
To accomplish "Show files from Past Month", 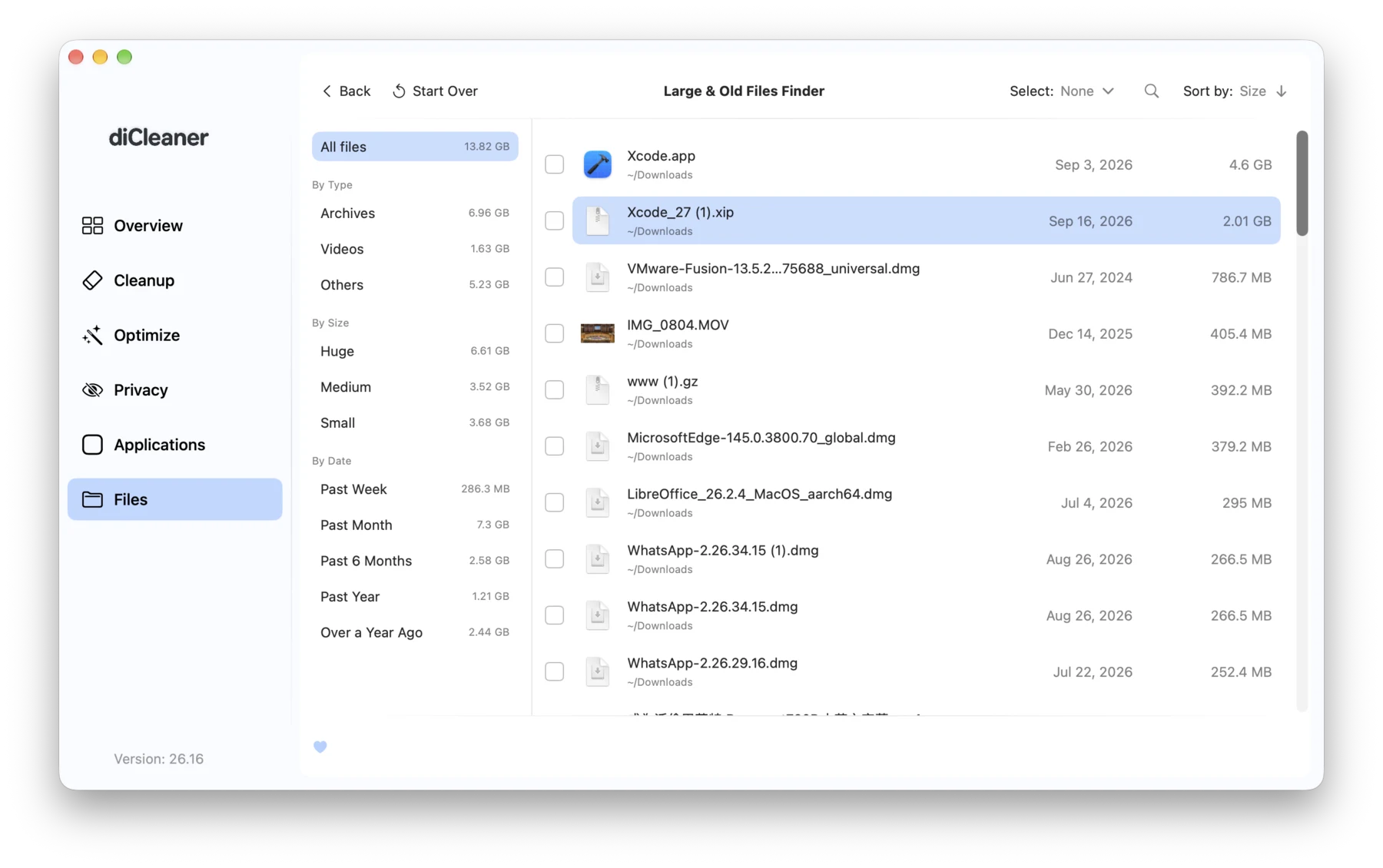I will (x=415, y=525).
